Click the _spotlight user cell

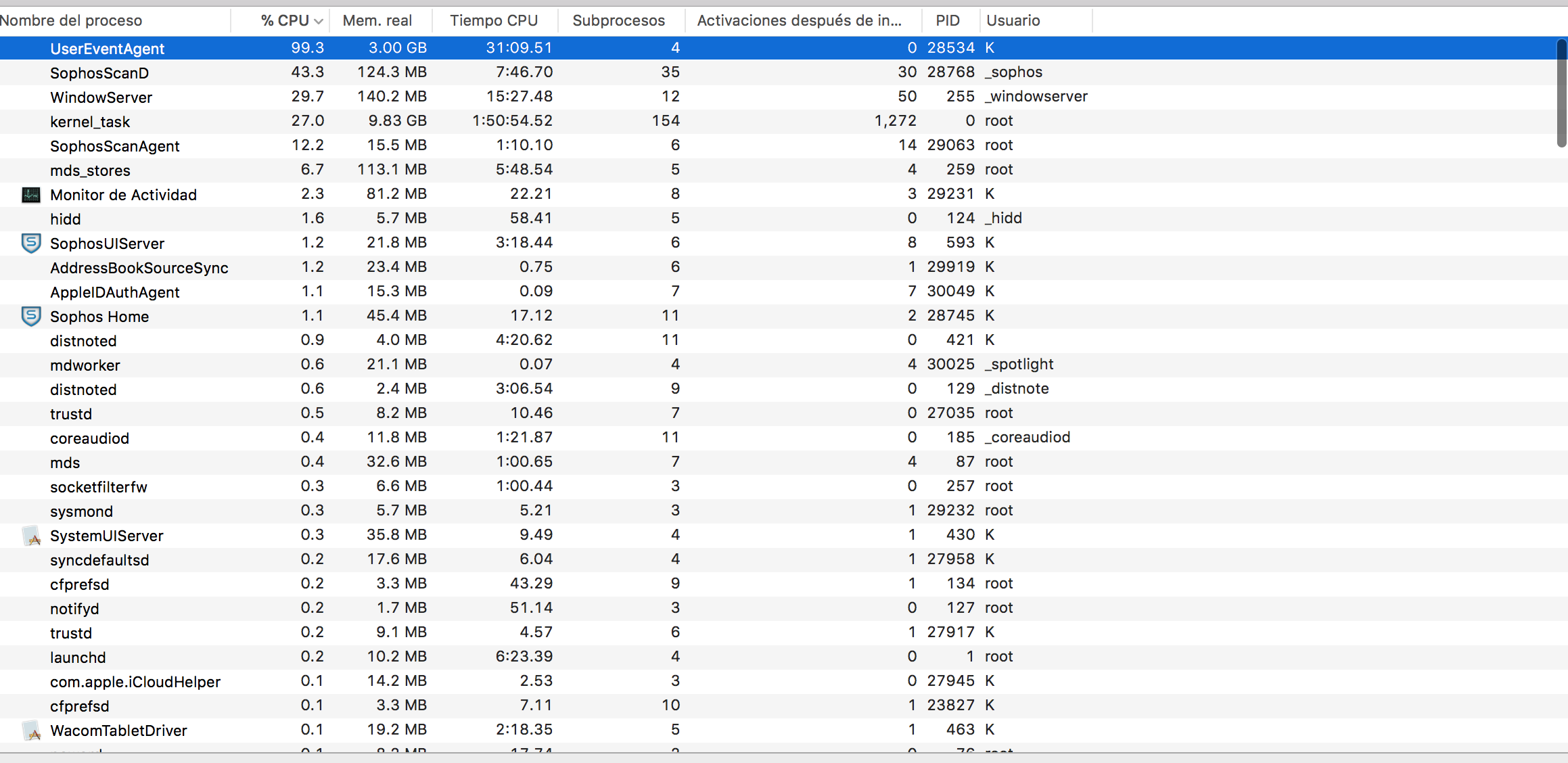click(x=1019, y=364)
